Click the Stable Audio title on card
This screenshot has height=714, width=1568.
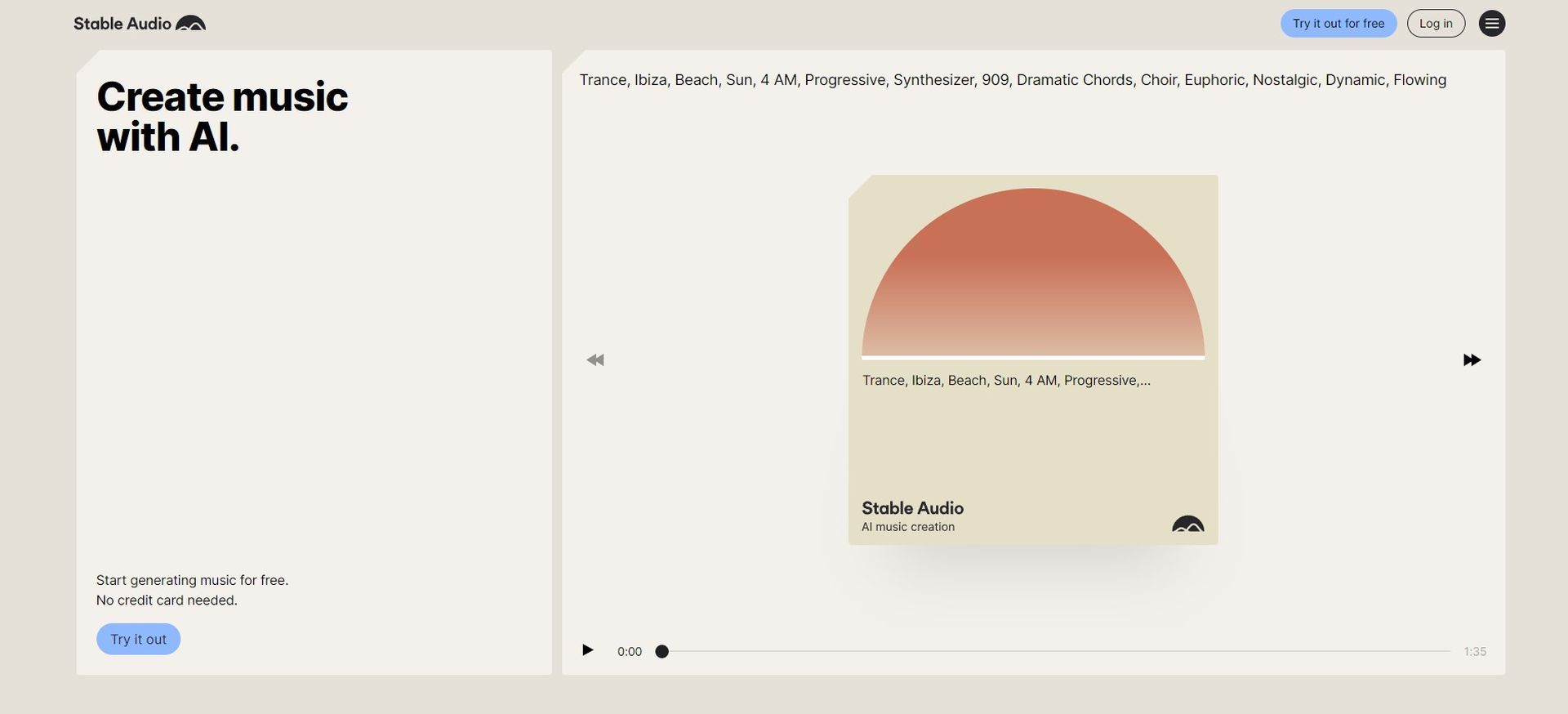click(x=912, y=508)
